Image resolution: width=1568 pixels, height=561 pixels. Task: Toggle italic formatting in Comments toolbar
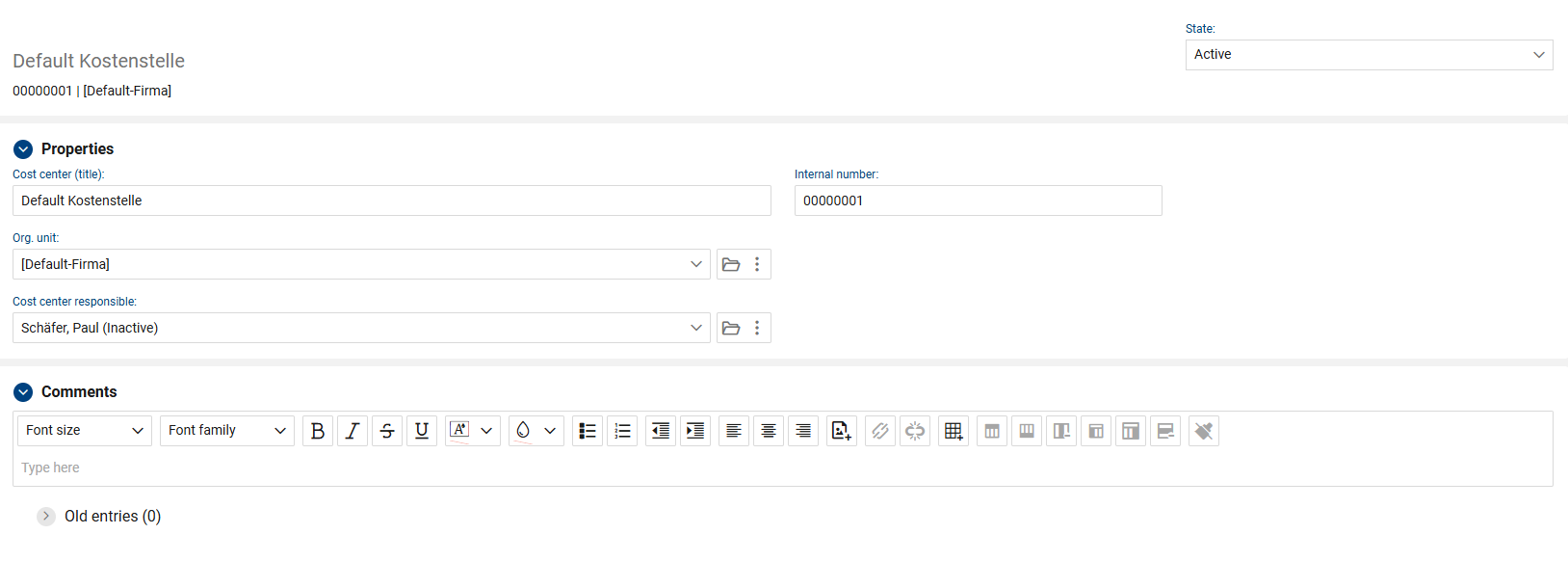353,431
